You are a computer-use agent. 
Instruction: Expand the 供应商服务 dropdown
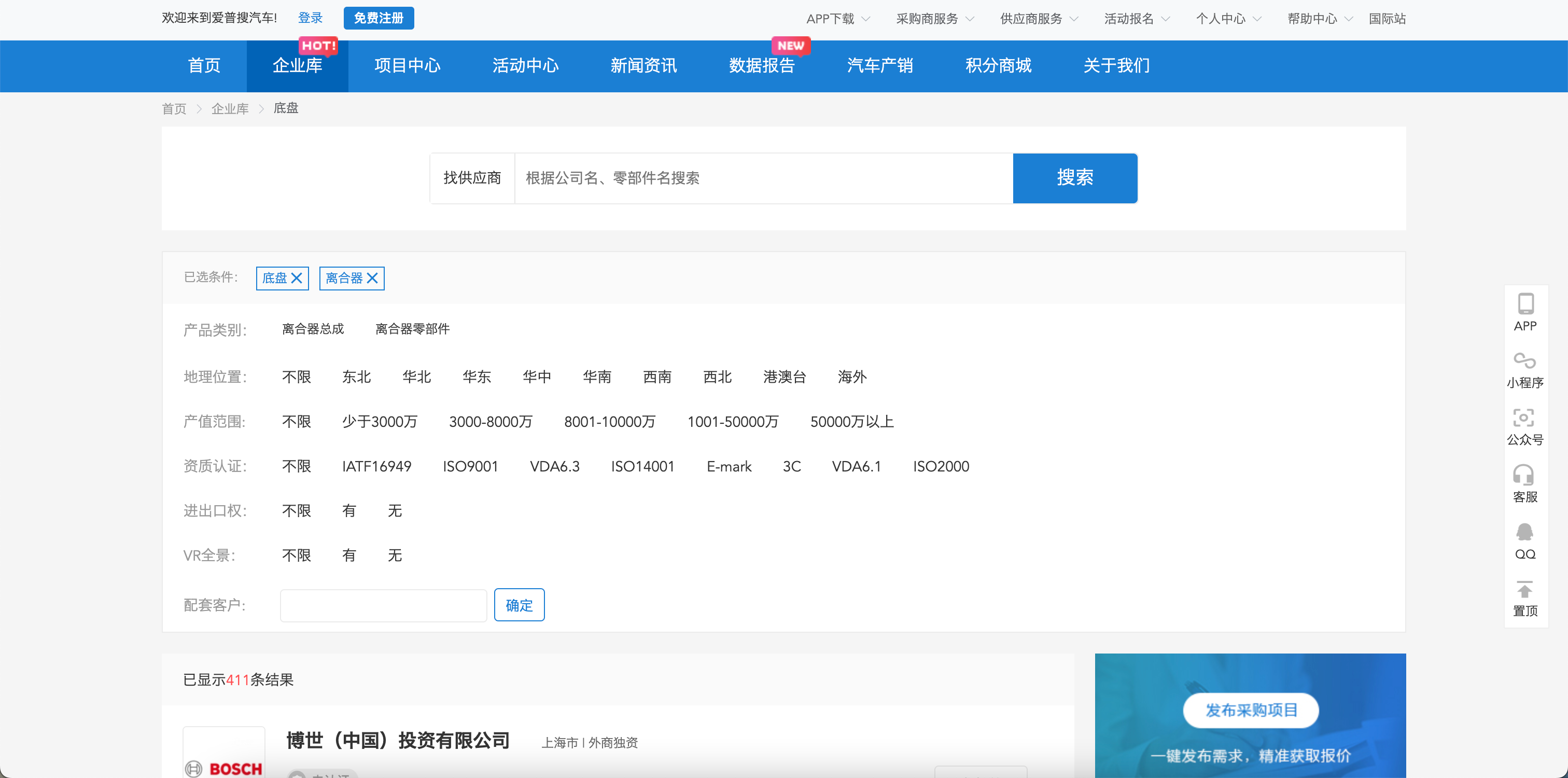(x=1039, y=19)
